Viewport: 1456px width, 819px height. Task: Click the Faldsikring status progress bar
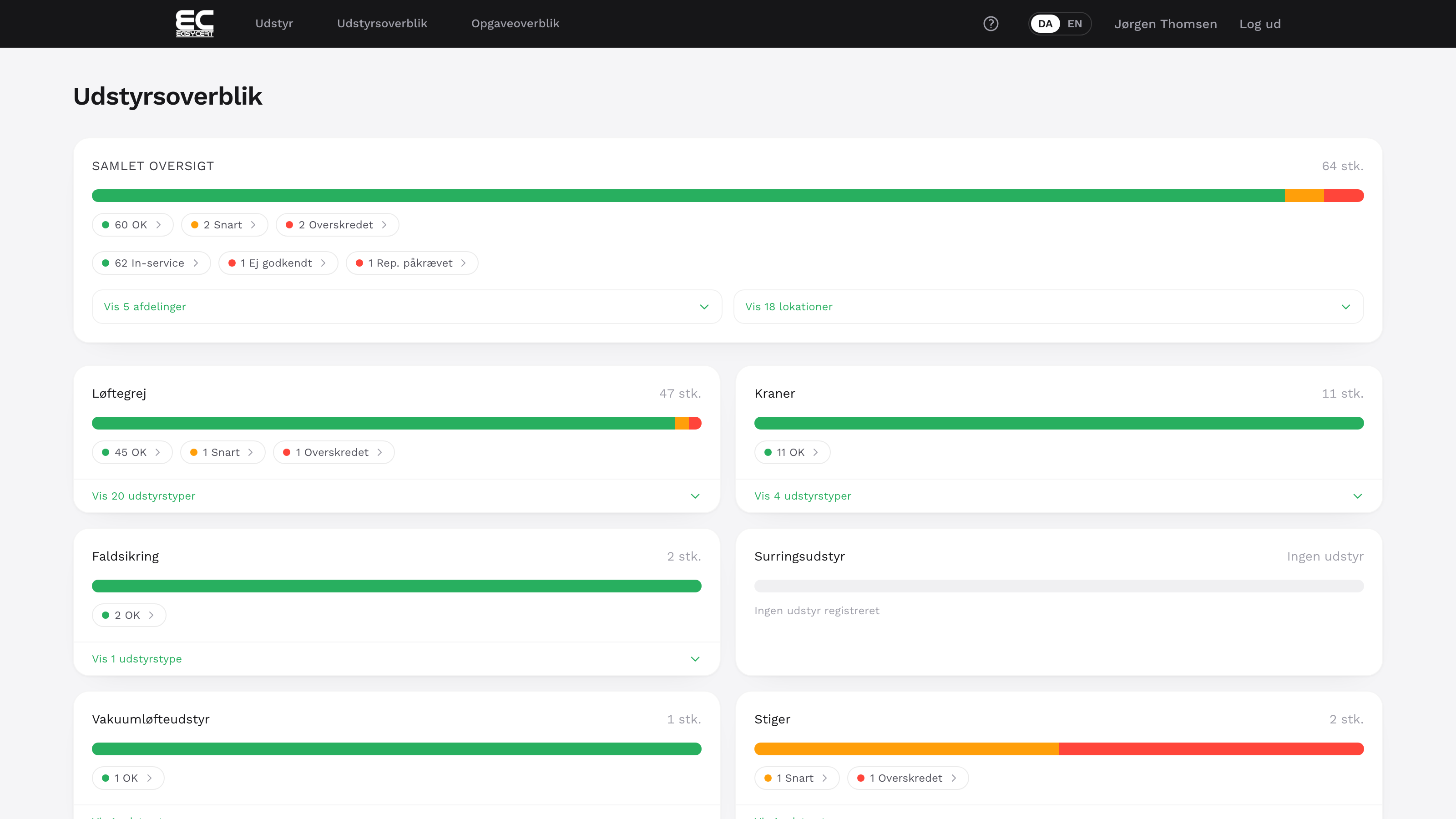click(x=397, y=586)
